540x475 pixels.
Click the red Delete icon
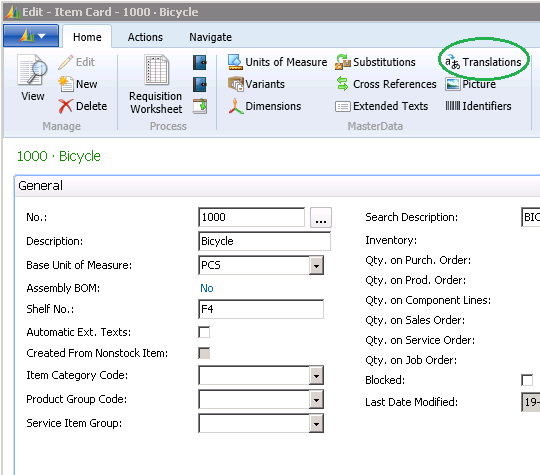pyautogui.click(x=65, y=106)
